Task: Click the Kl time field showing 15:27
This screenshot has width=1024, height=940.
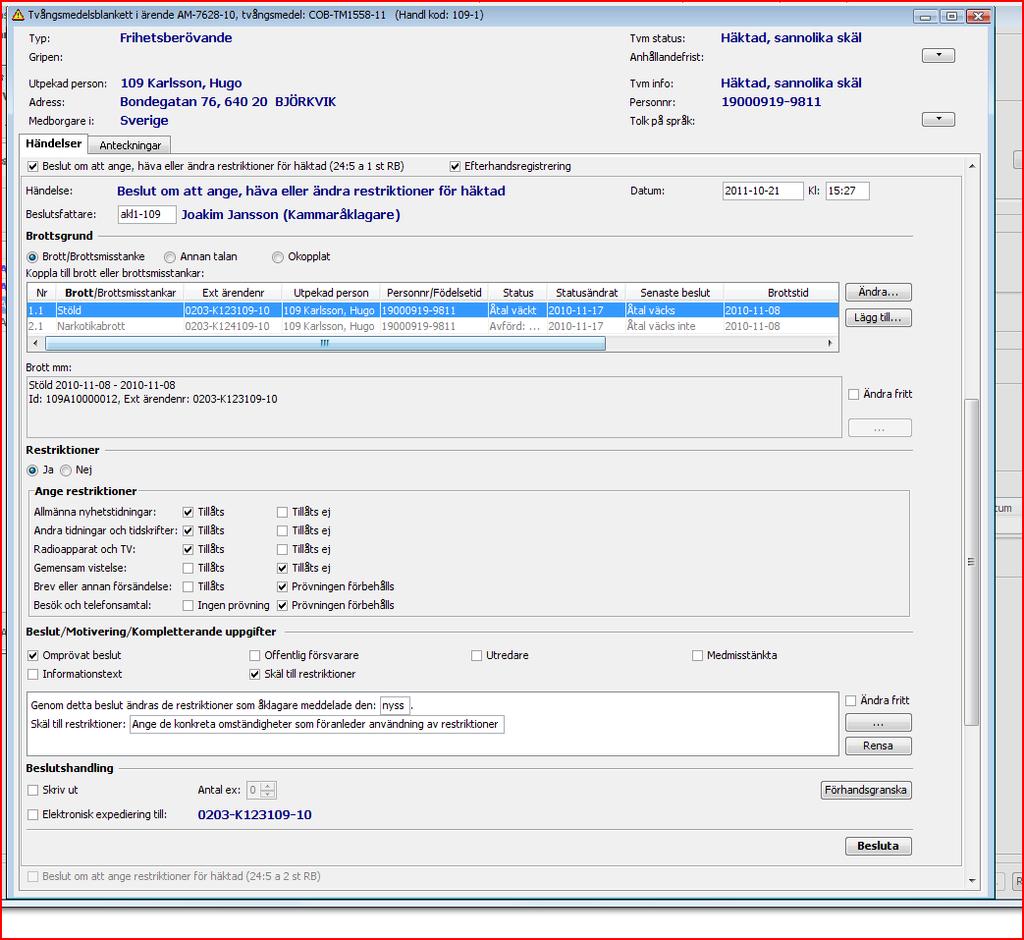Action: tap(847, 191)
